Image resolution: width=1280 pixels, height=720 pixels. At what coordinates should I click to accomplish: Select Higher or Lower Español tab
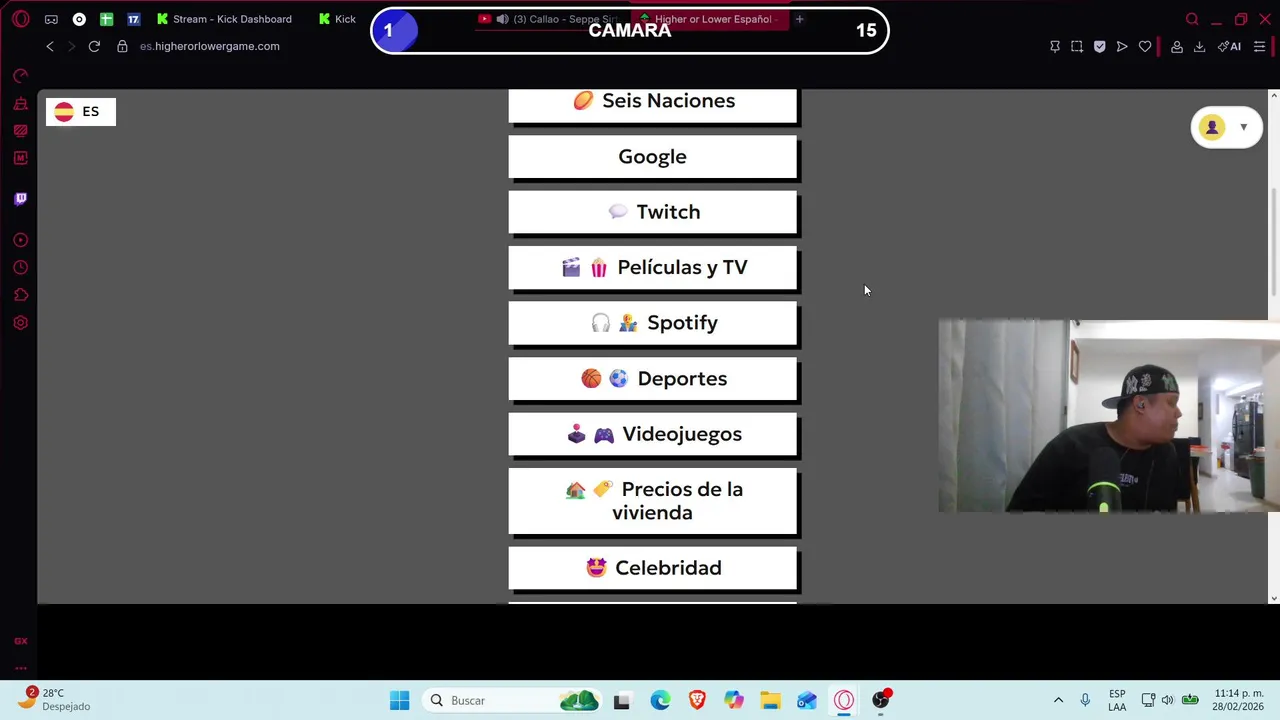tap(710, 19)
